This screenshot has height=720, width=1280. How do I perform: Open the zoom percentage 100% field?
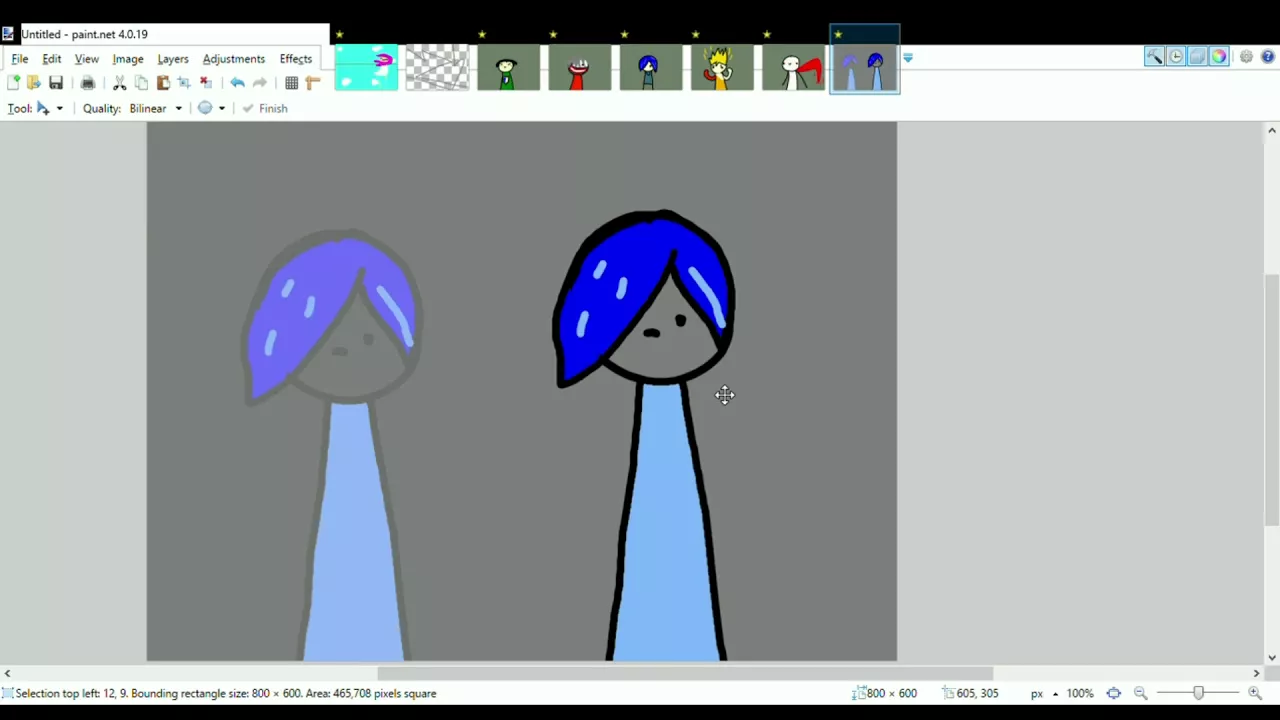[1080, 693]
